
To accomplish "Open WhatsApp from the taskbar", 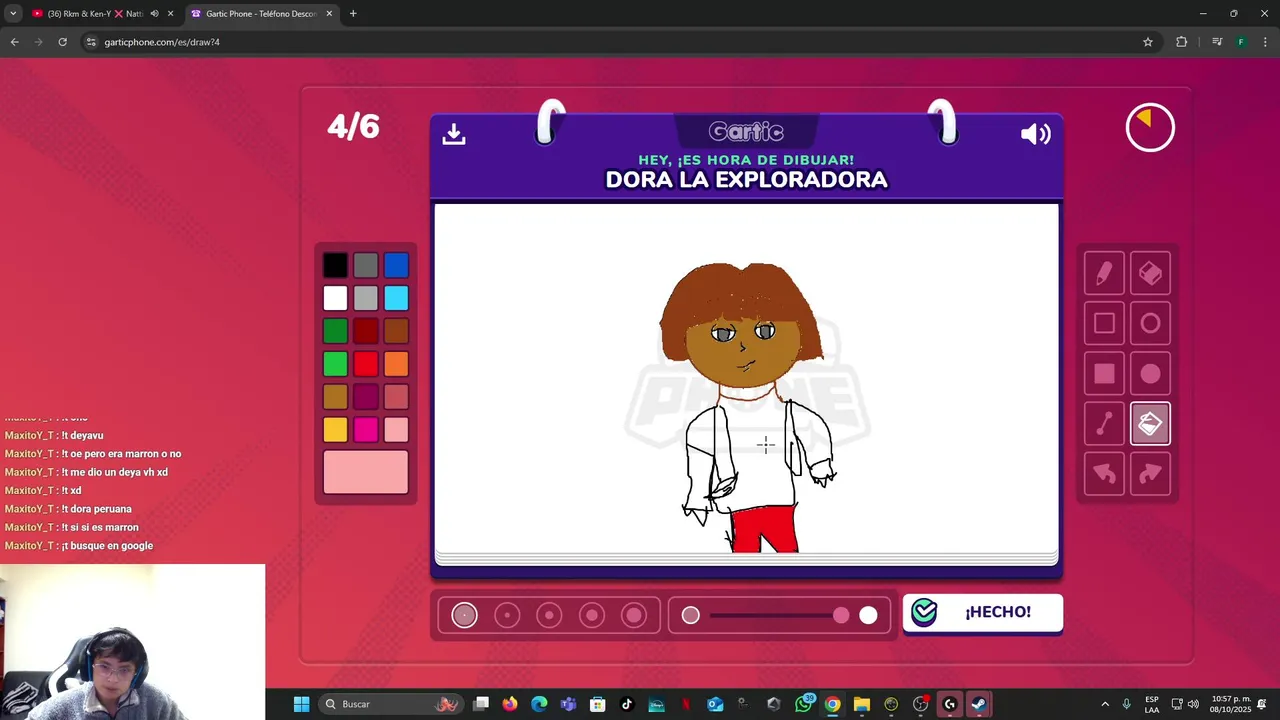I will tap(803, 704).
